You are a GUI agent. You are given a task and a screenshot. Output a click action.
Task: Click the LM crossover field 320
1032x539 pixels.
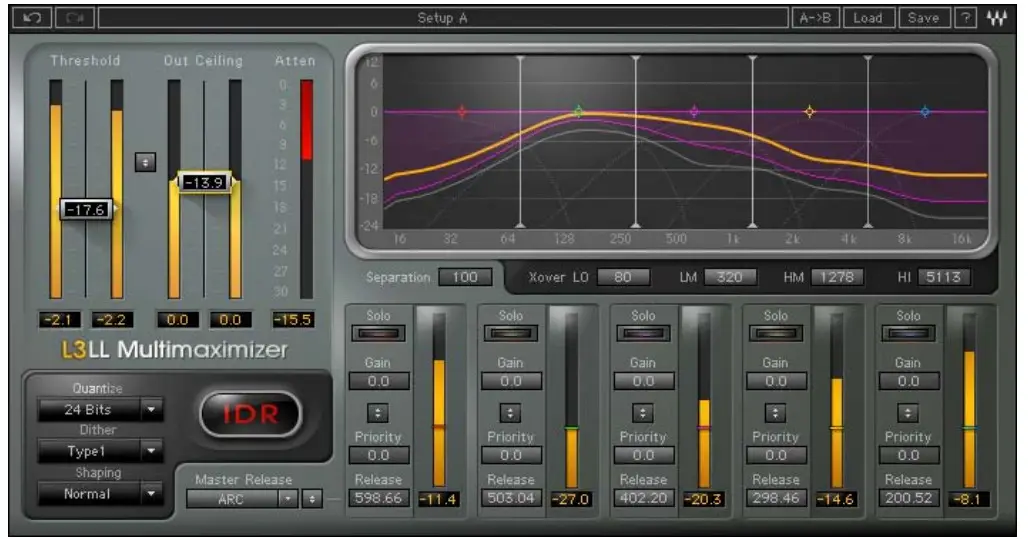pyautogui.click(x=730, y=277)
